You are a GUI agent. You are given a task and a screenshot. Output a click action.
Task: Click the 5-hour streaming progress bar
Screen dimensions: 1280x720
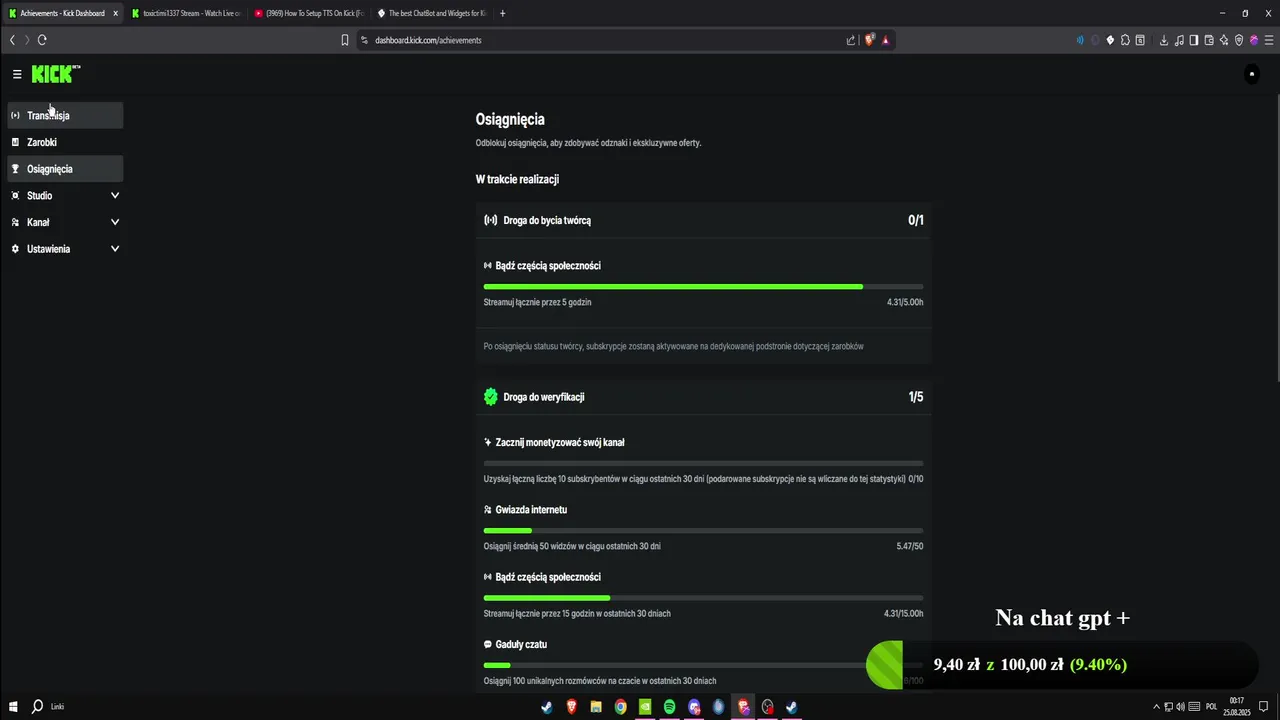(703, 287)
